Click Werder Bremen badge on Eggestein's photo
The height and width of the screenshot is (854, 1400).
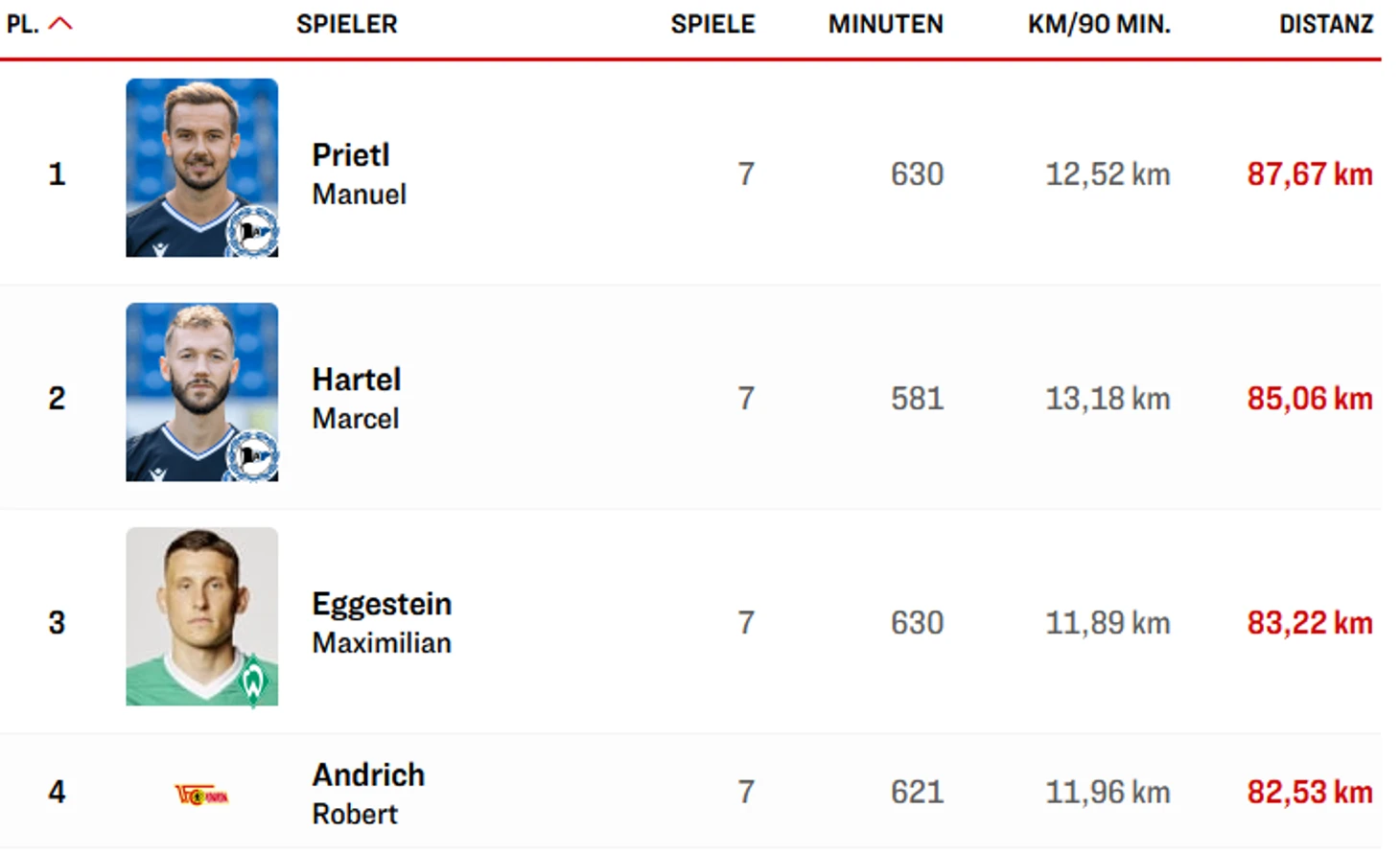click(x=253, y=681)
